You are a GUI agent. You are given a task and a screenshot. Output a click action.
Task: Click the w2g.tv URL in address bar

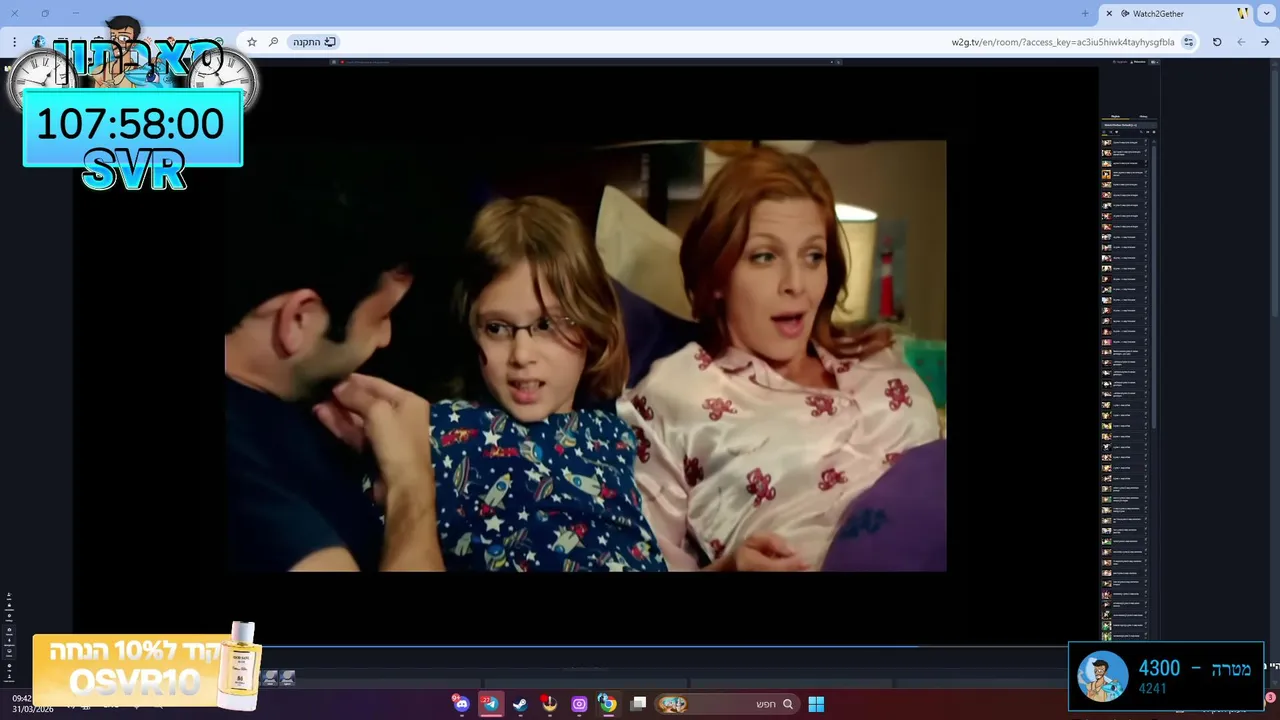coord(1062,42)
